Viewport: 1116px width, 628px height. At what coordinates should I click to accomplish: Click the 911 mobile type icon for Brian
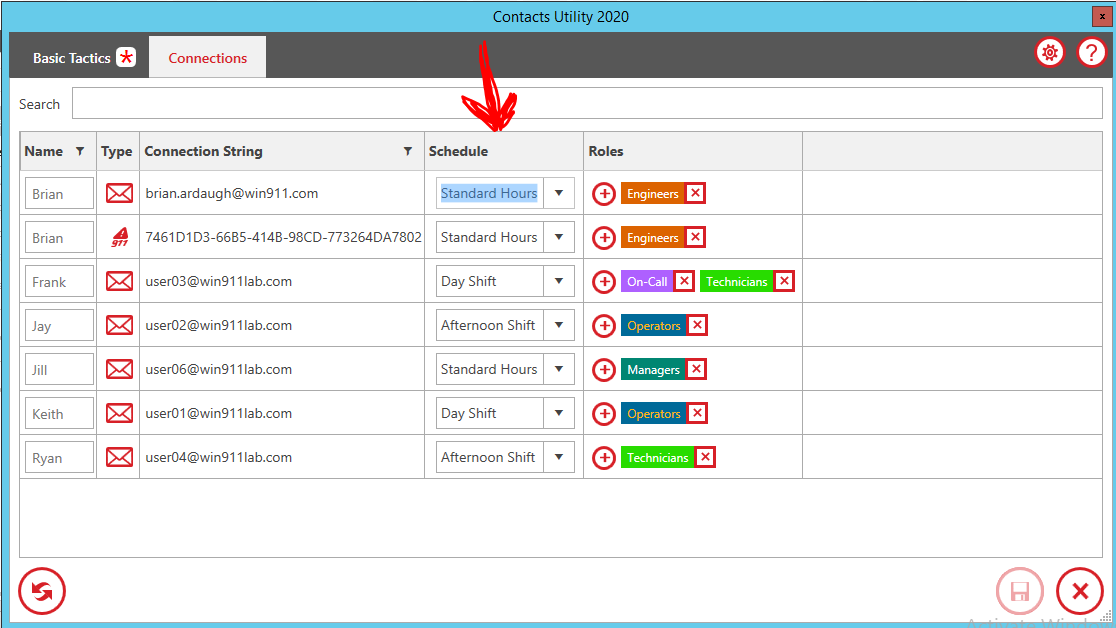pos(119,238)
